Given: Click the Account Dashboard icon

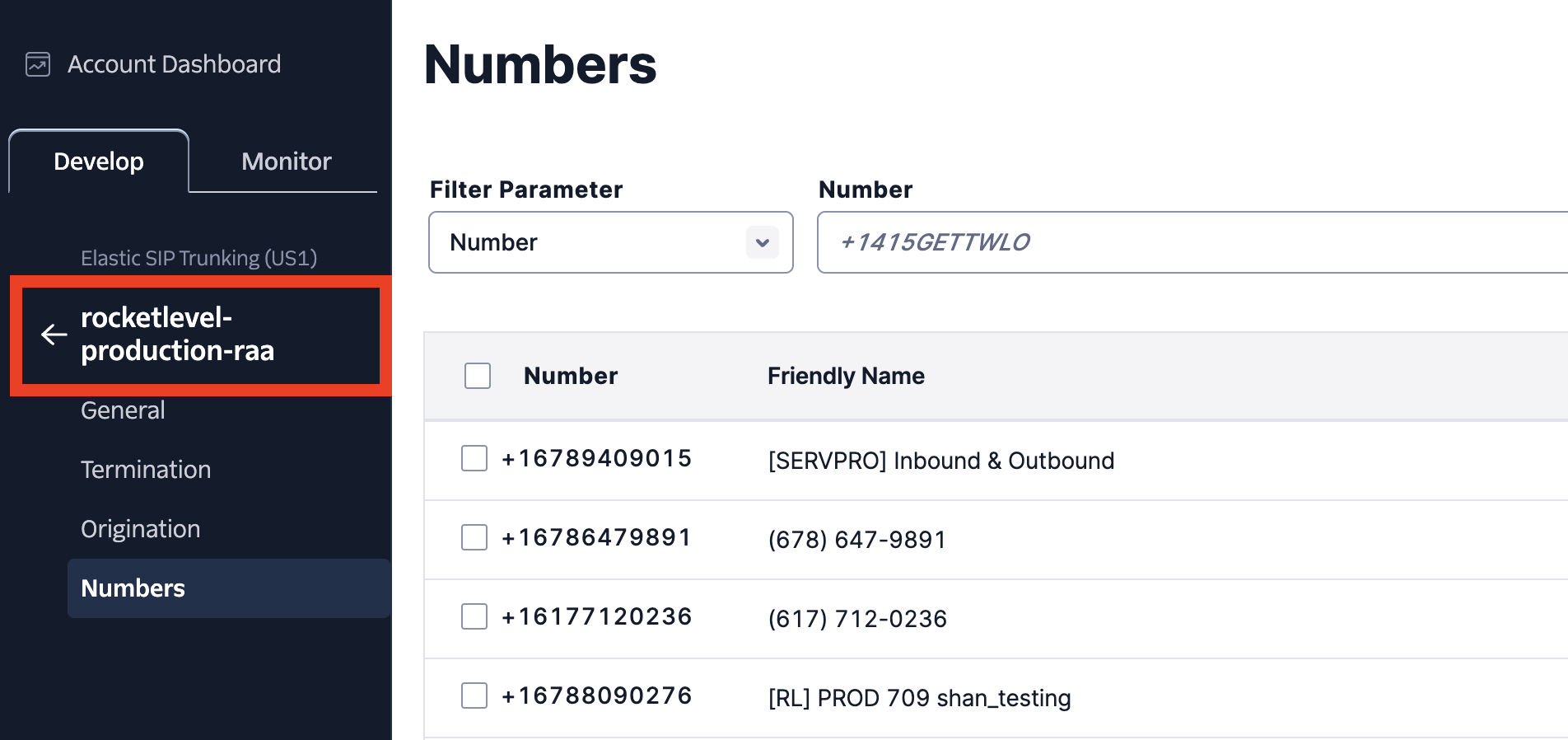Looking at the screenshot, I should pos(38,64).
